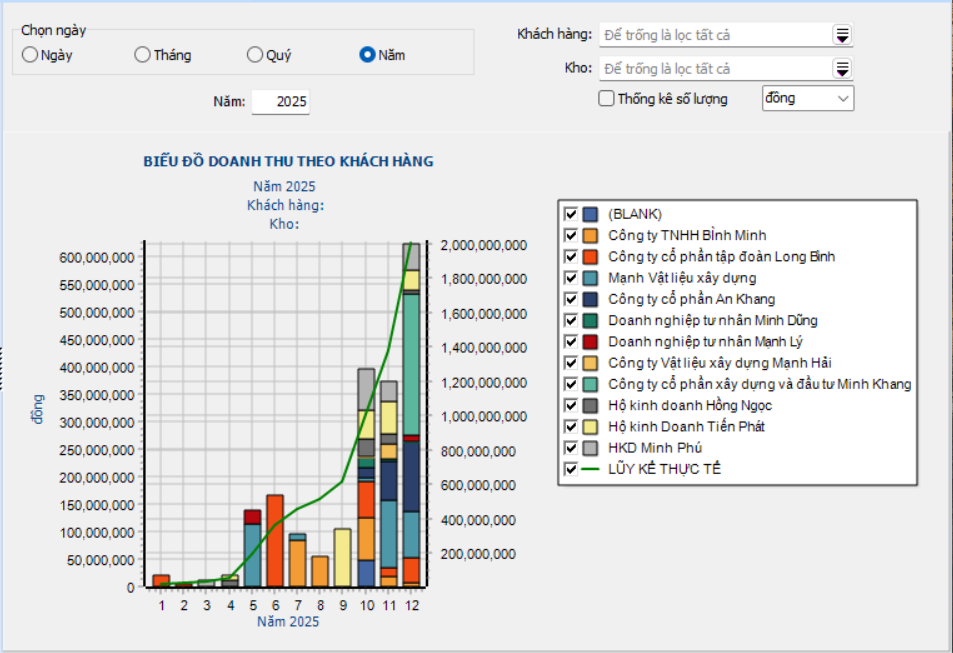This screenshot has height=653, width=953.
Task: Open the Kho filter list icon
Action: click(x=842, y=69)
